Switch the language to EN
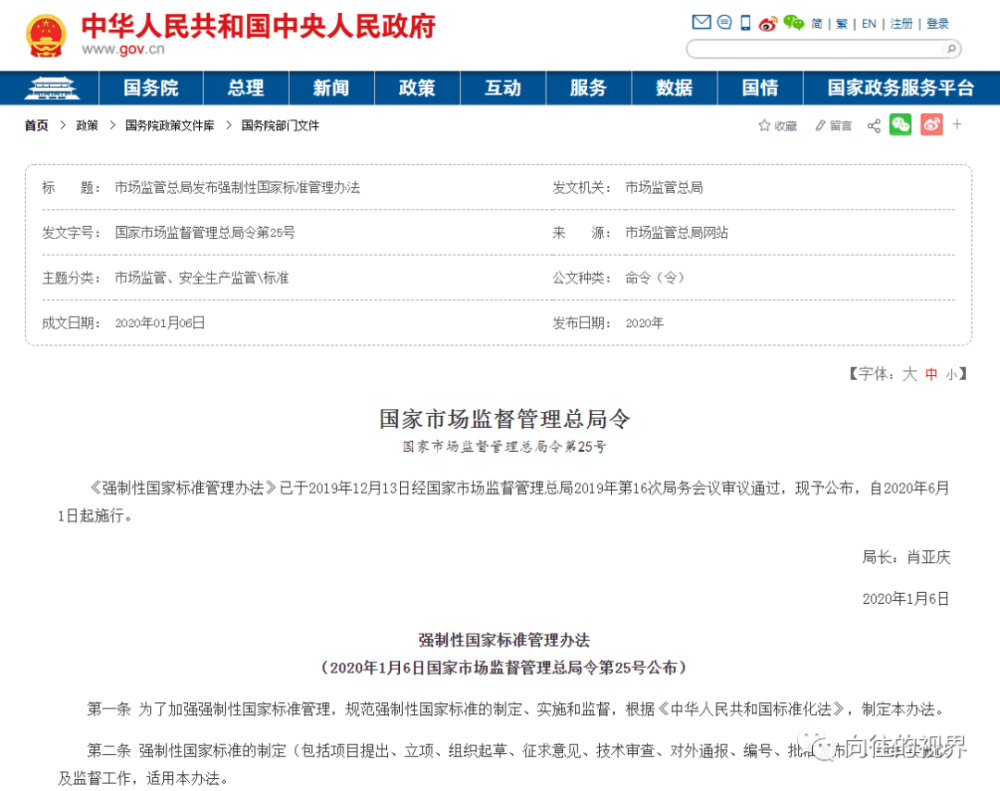The height and width of the screenshot is (791, 1000). click(x=868, y=23)
